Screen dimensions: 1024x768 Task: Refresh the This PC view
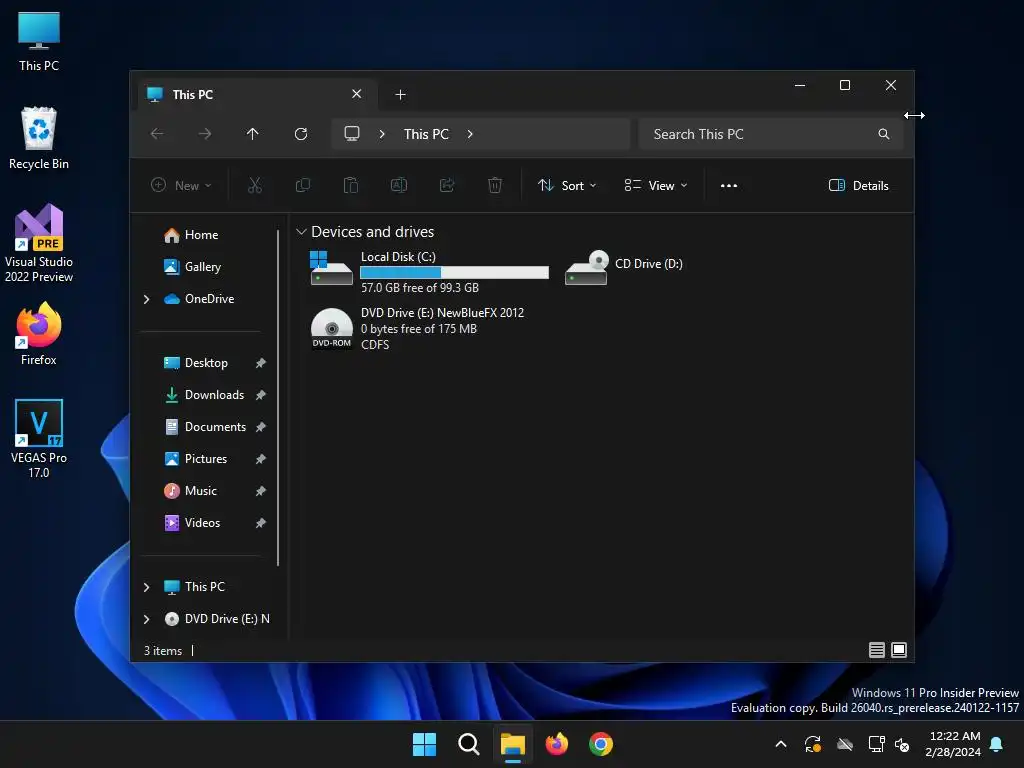[301, 134]
